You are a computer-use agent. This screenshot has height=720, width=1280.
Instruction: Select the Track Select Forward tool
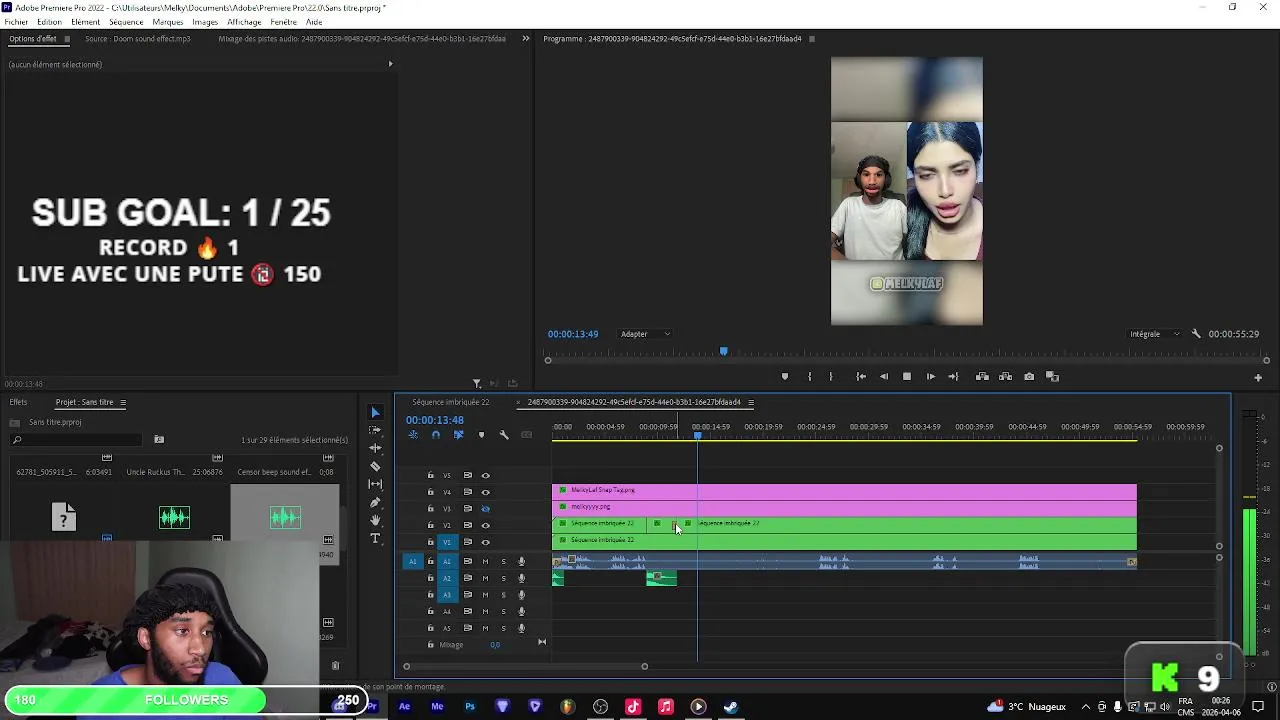coord(375,430)
